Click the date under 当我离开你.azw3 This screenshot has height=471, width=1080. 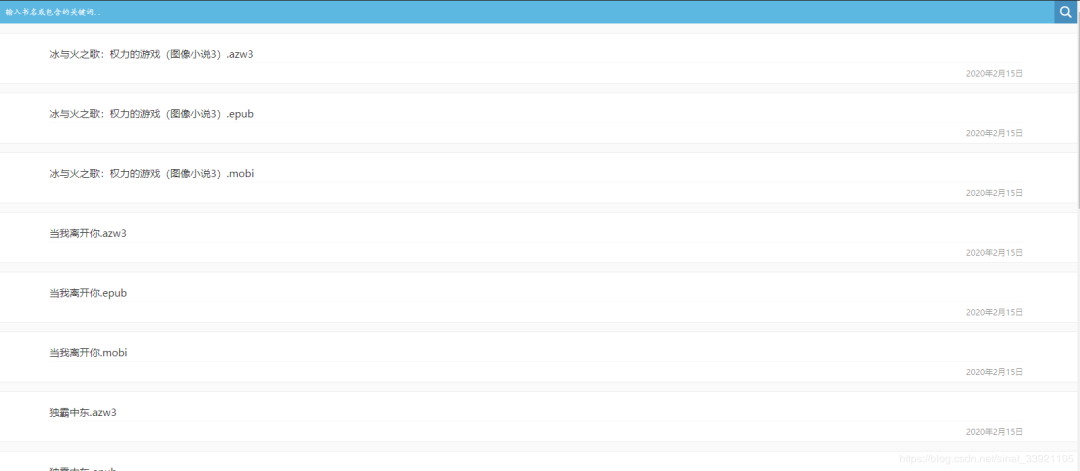tap(994, 253)
